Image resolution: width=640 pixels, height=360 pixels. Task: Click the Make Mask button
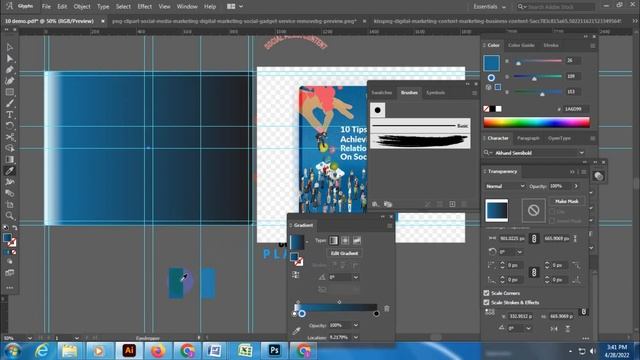567,201
